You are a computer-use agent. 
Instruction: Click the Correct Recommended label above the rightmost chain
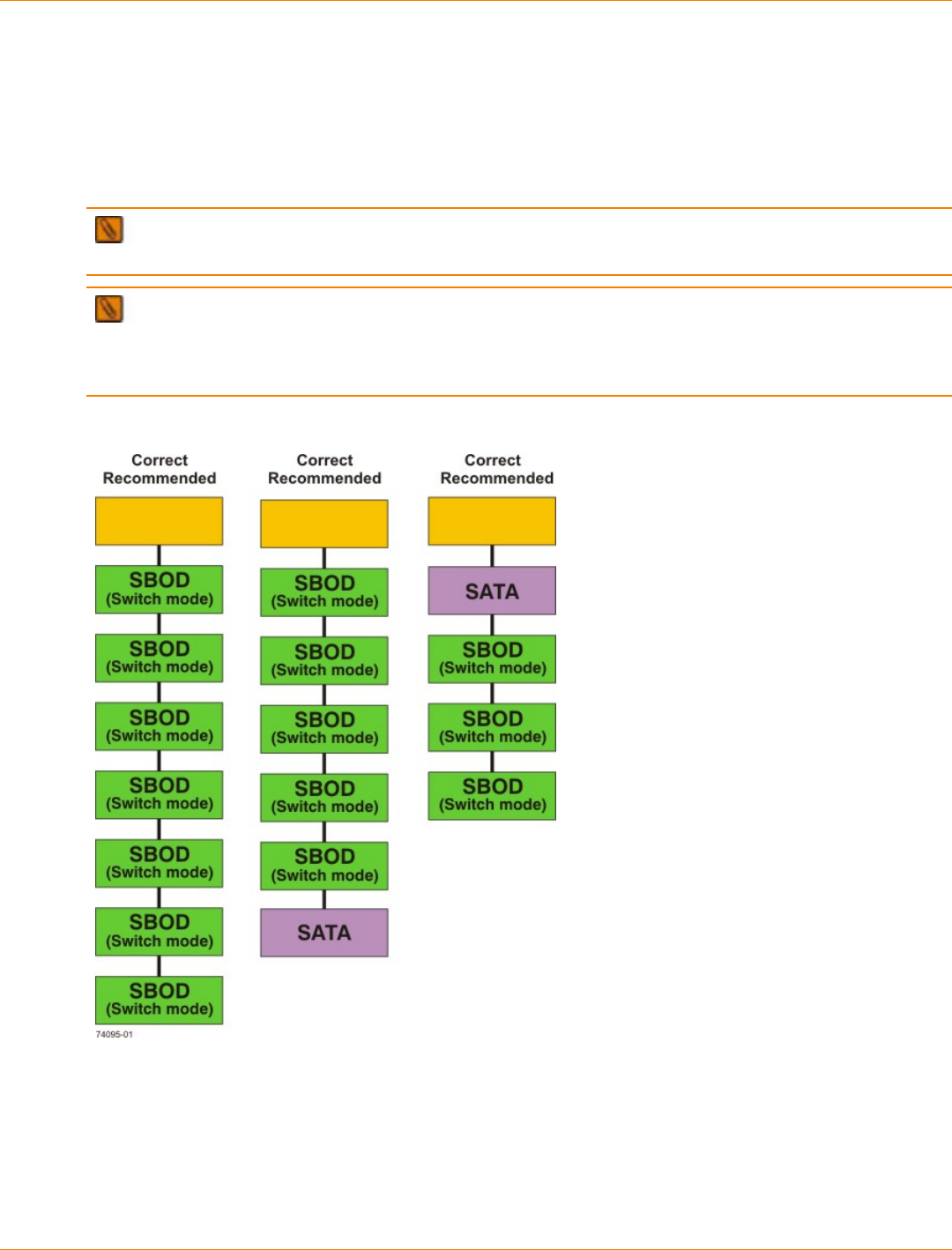point(496,469)
